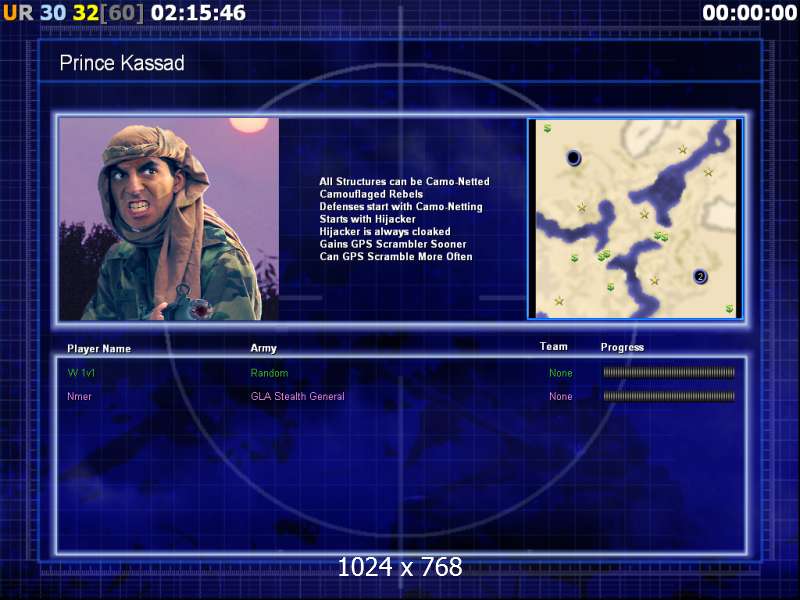800x600 pixels.
Task: Click the Player Name column header
Action: tap(99, 349)
